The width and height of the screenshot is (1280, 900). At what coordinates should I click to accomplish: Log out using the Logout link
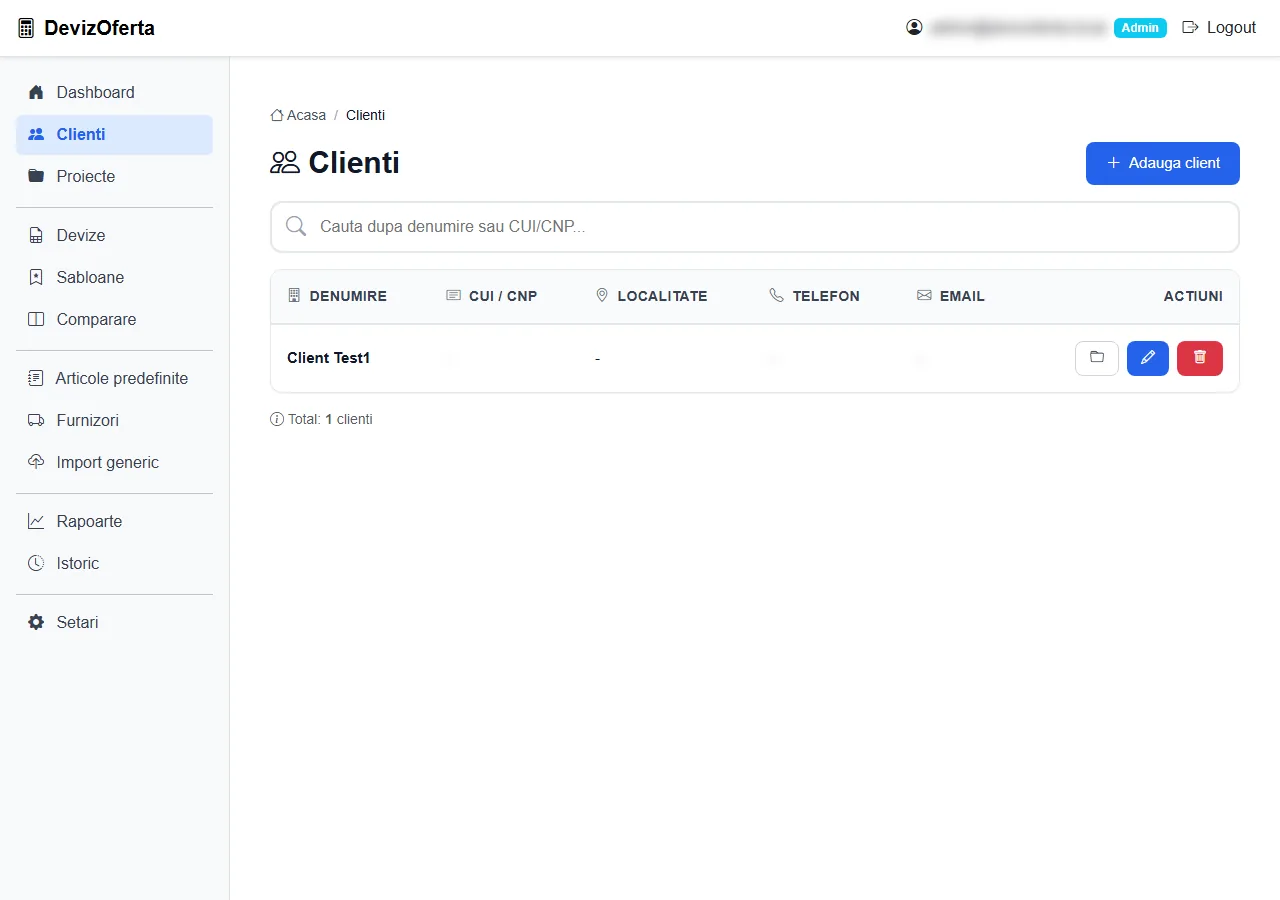pos(1219,28)
